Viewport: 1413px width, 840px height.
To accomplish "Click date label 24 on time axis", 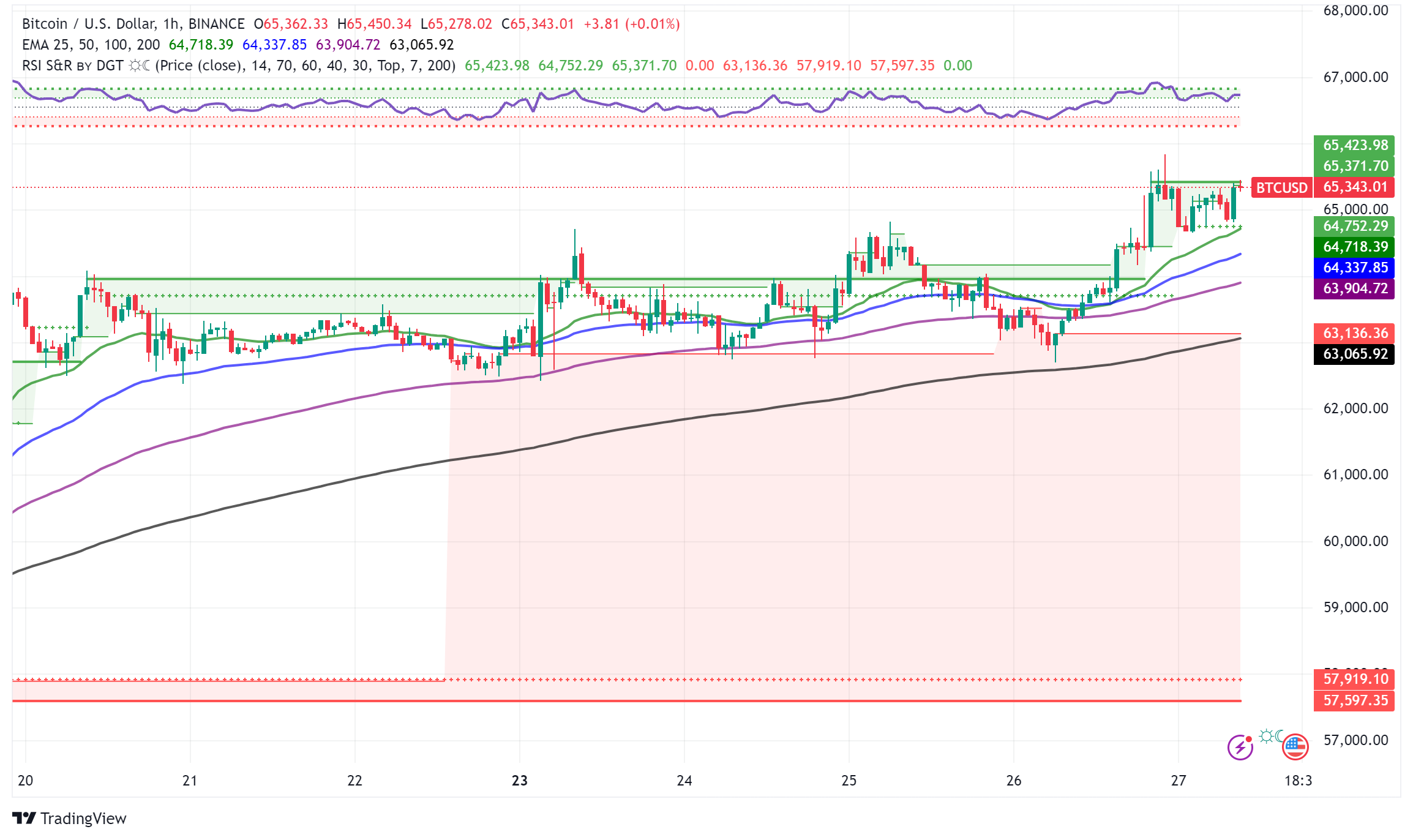I will 684,781.
